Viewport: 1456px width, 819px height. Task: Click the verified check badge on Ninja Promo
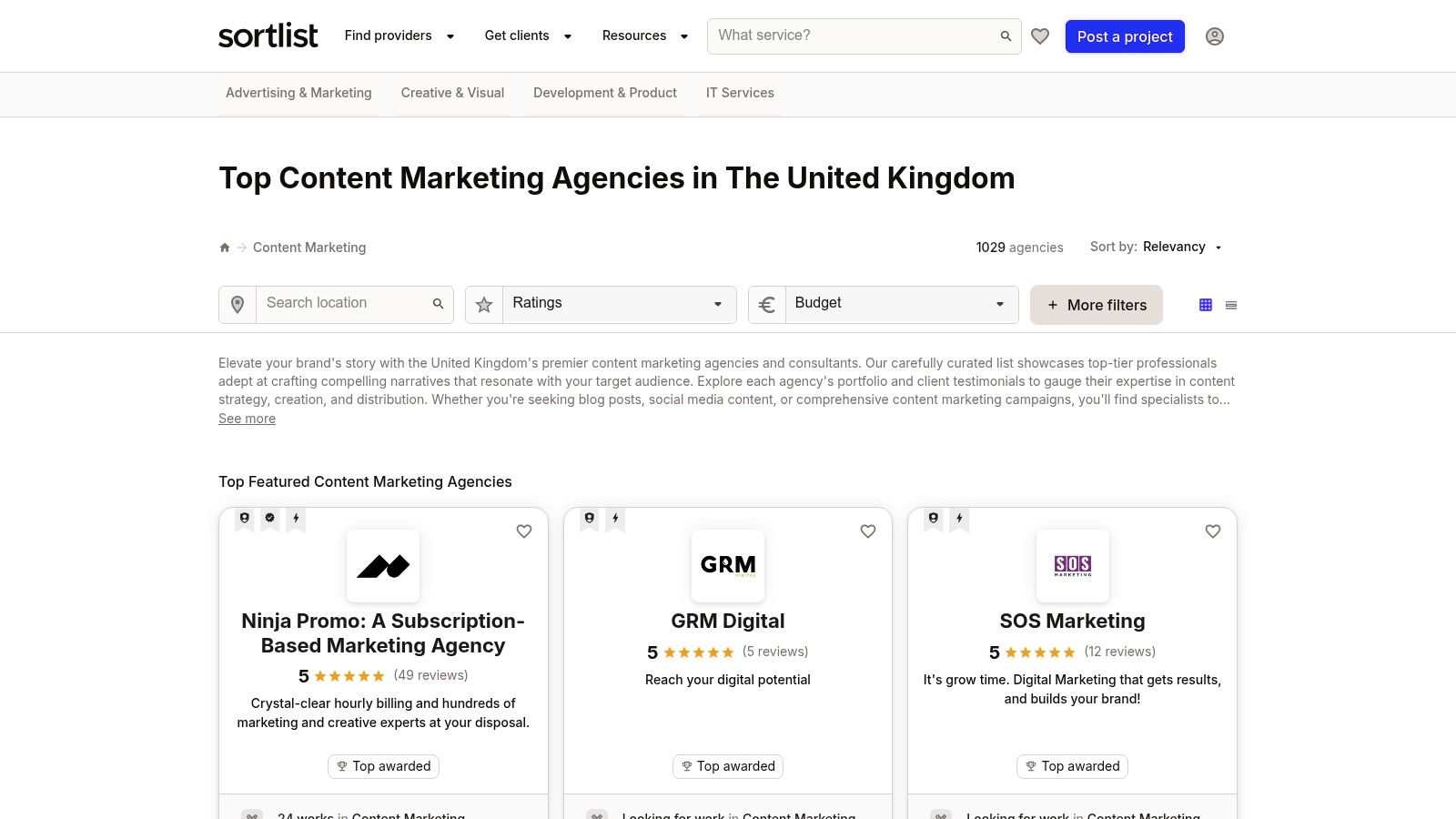(x=270, y=519)
